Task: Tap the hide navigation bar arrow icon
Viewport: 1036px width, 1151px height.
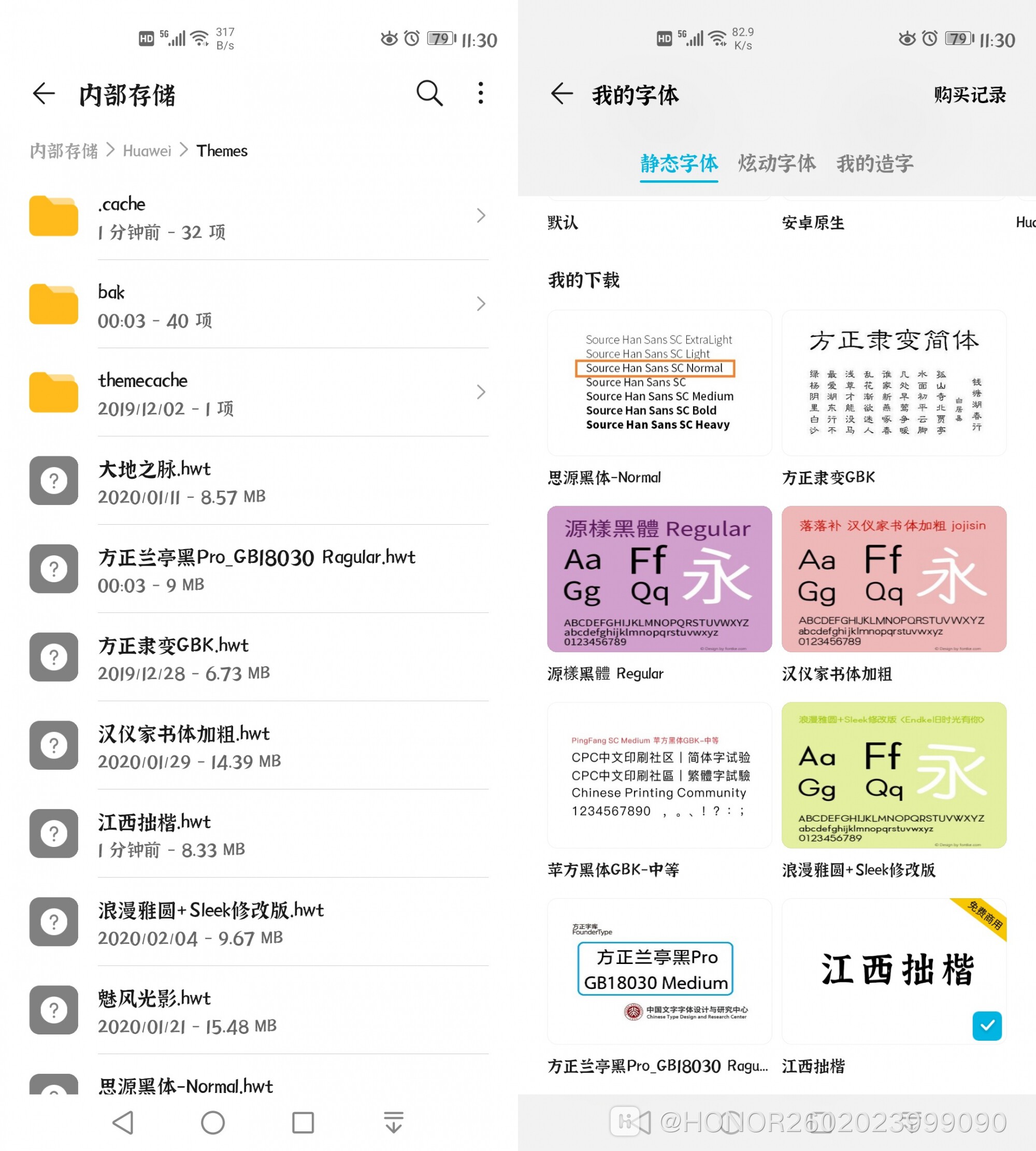Action: (x=393, y=1123)
